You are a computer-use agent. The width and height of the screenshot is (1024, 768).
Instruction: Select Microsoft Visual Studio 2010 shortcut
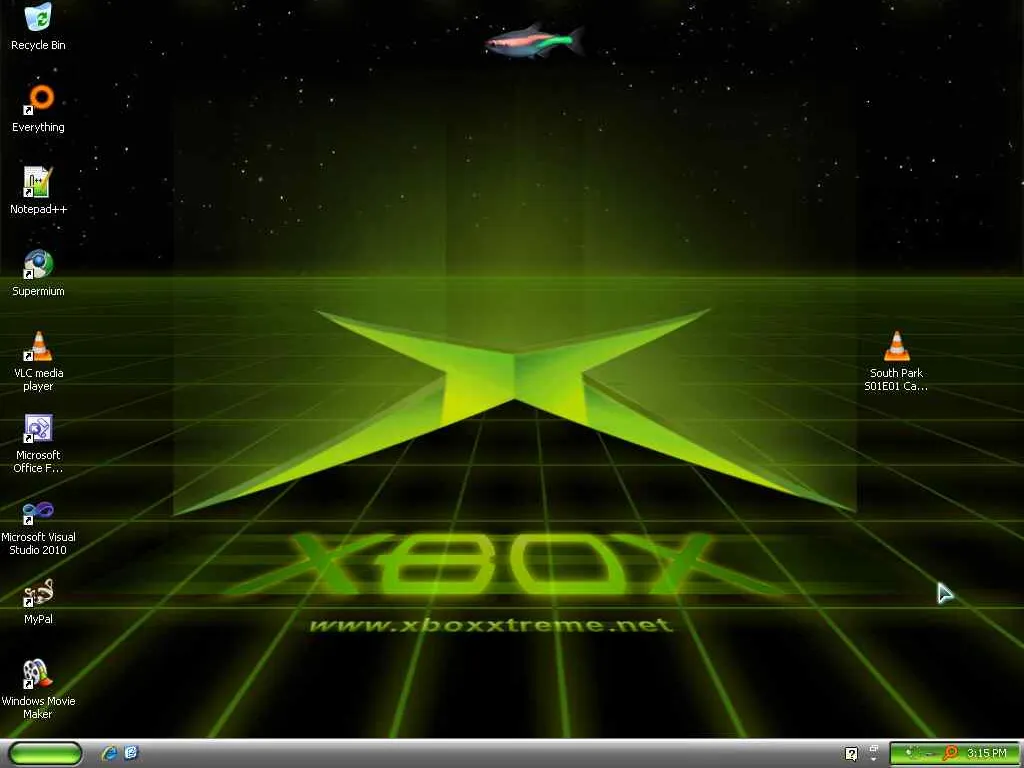coord(38,526)
